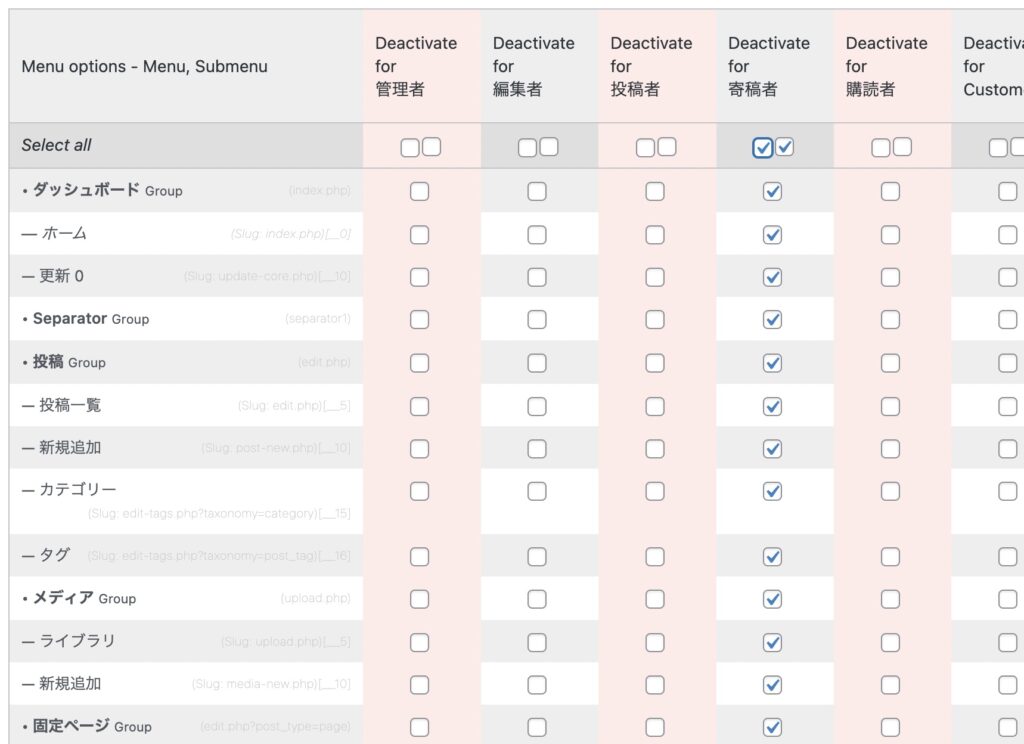Select ライブラリ checkbox for 購読者
The width and height of the screenshot is (1024, 744).
890,642
